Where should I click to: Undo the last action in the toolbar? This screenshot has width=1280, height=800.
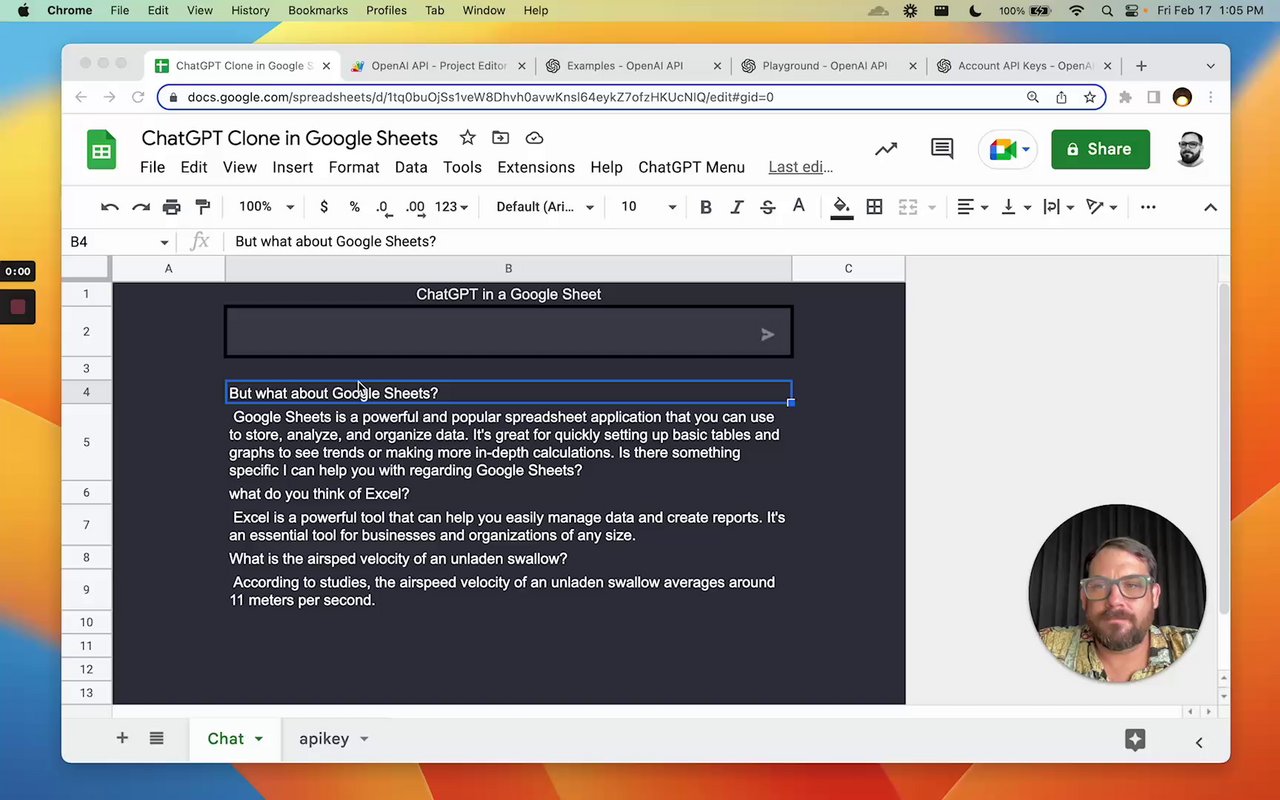click(x=110, y=207)
